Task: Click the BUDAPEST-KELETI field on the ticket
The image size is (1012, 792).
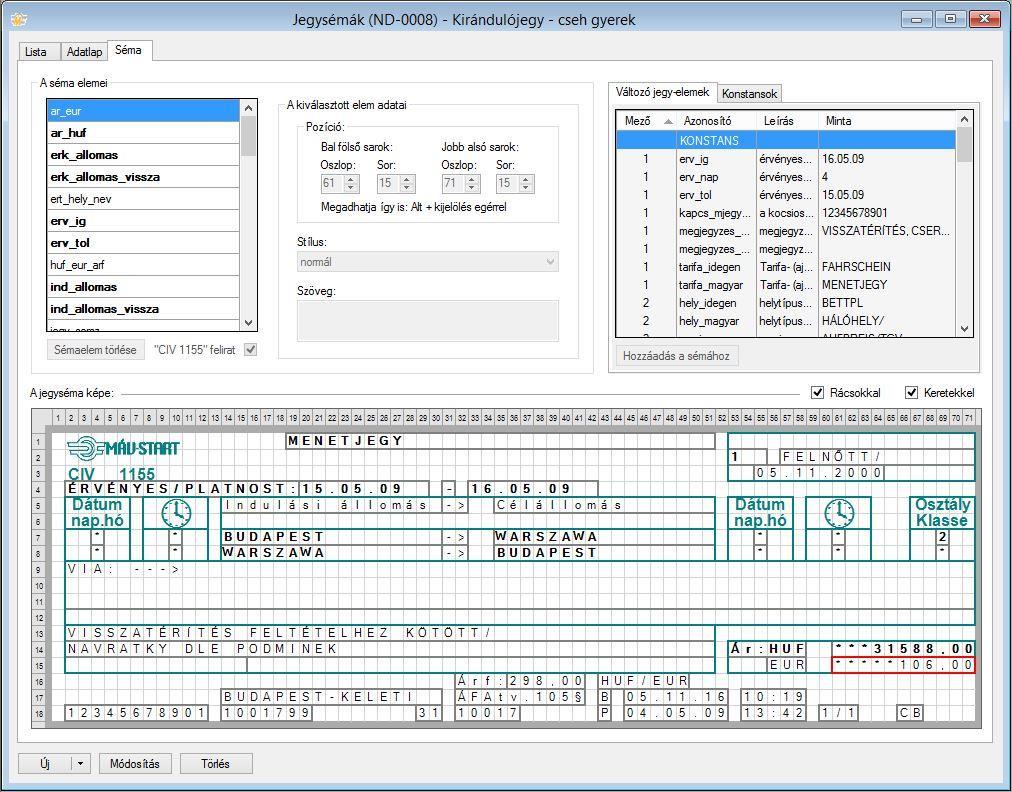Action: pos(332,696)
